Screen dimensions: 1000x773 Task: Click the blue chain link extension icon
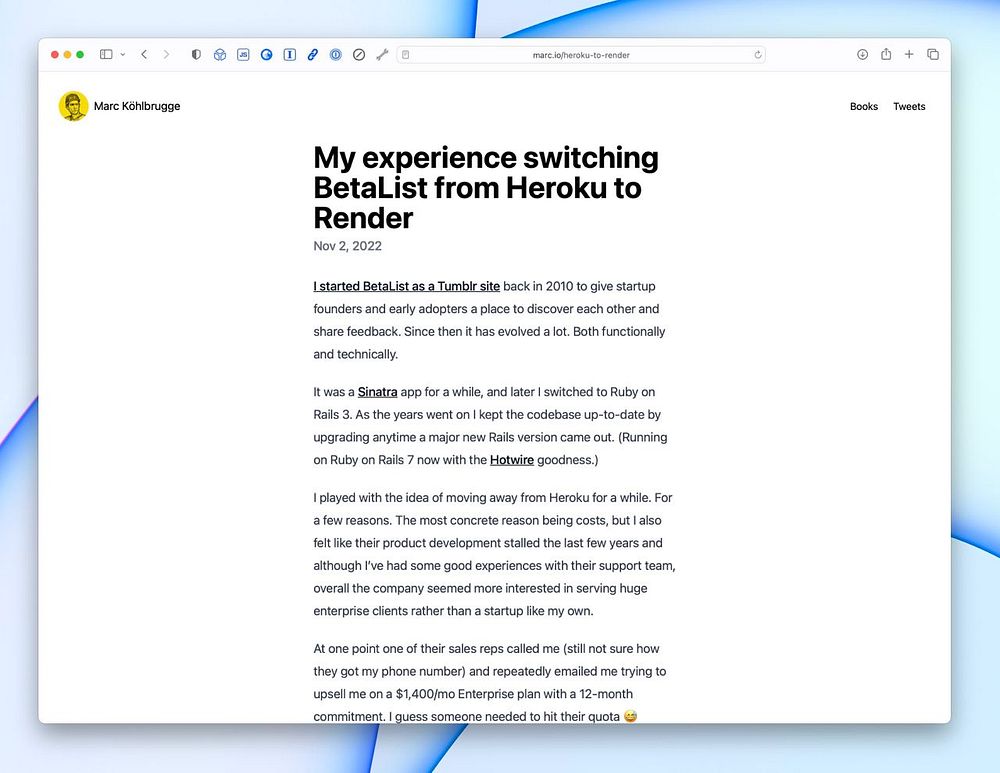tap(312, 55)
